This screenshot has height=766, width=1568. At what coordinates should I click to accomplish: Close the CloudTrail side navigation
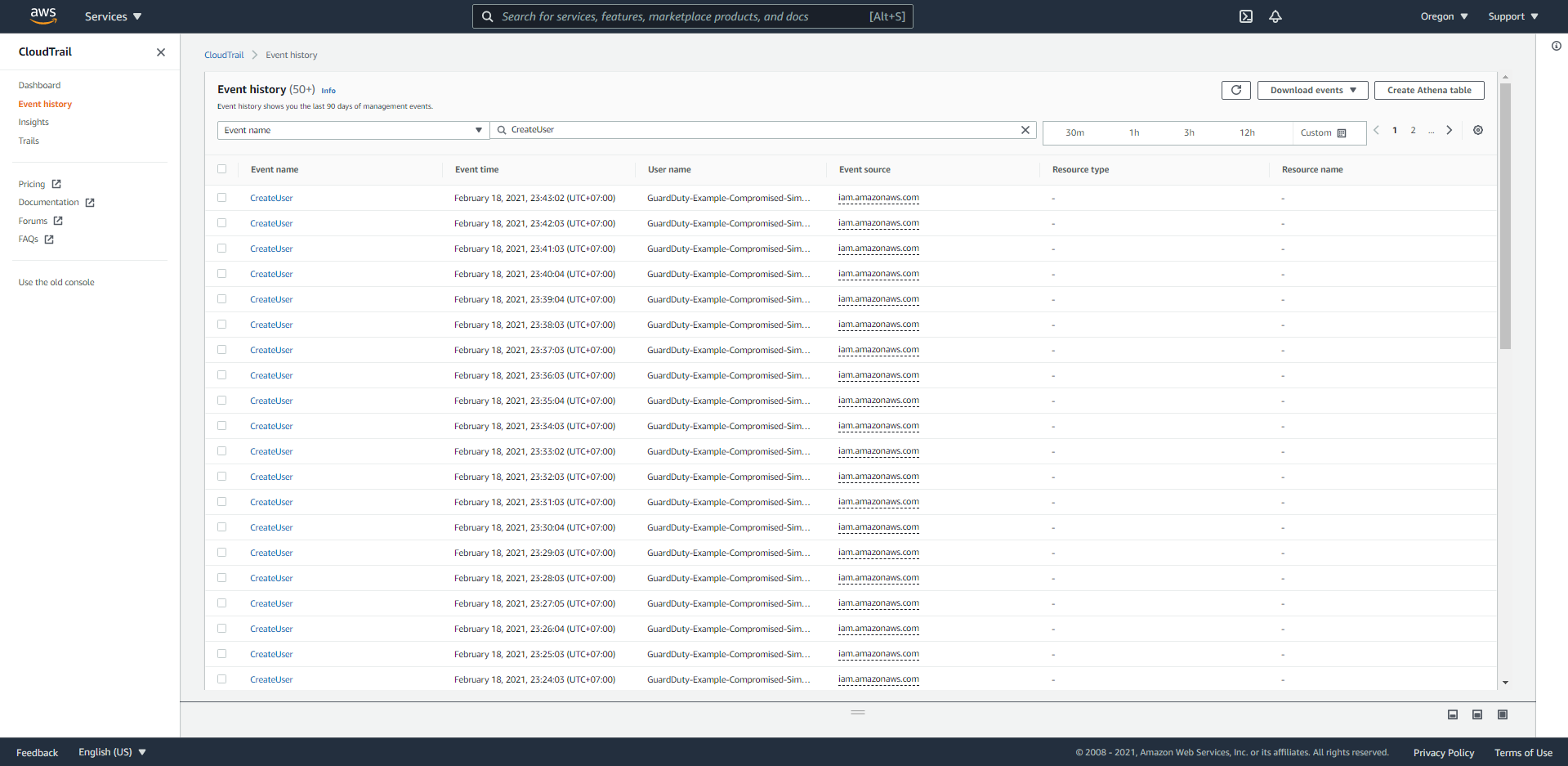161,52
